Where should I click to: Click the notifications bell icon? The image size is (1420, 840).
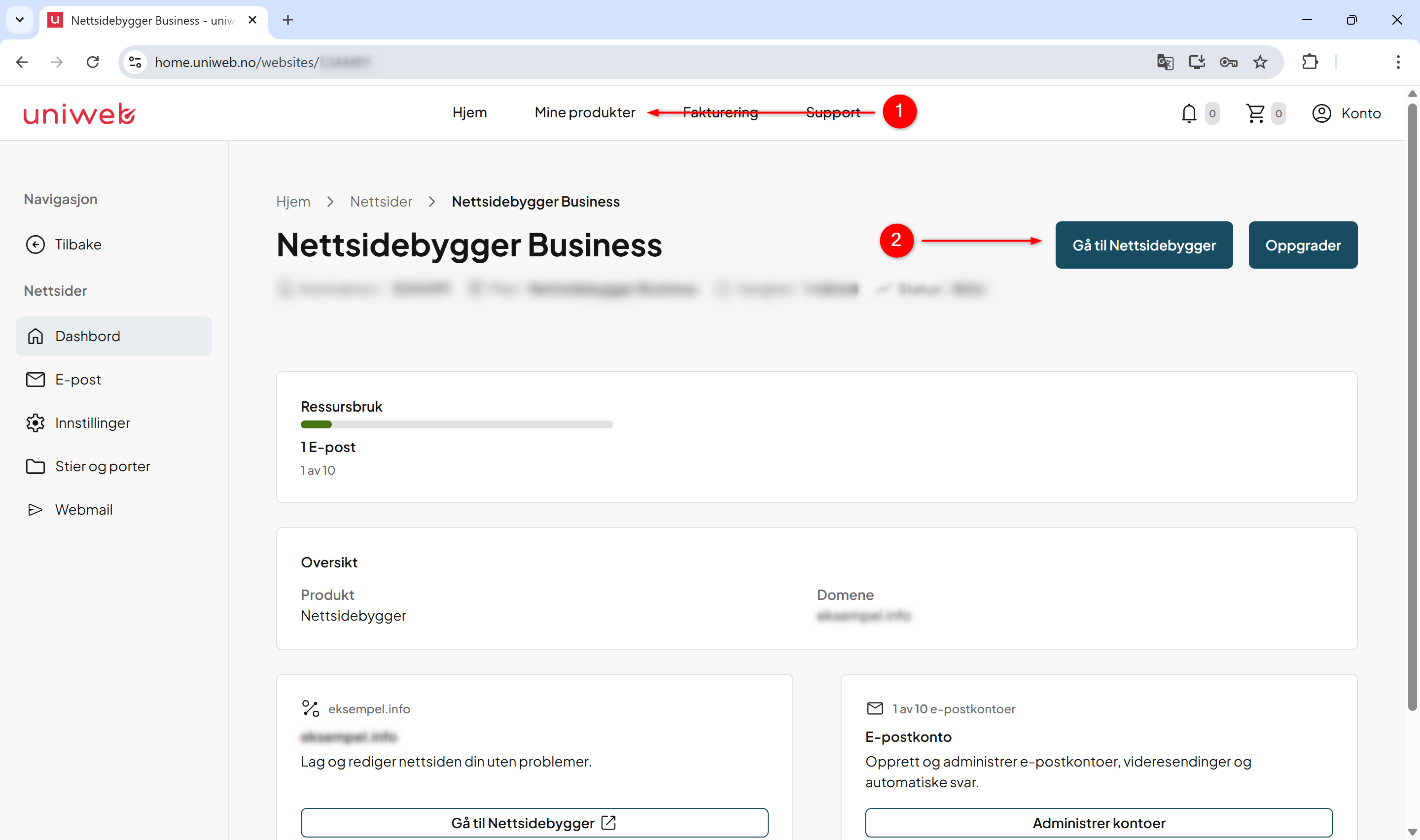coord(1189,113)
